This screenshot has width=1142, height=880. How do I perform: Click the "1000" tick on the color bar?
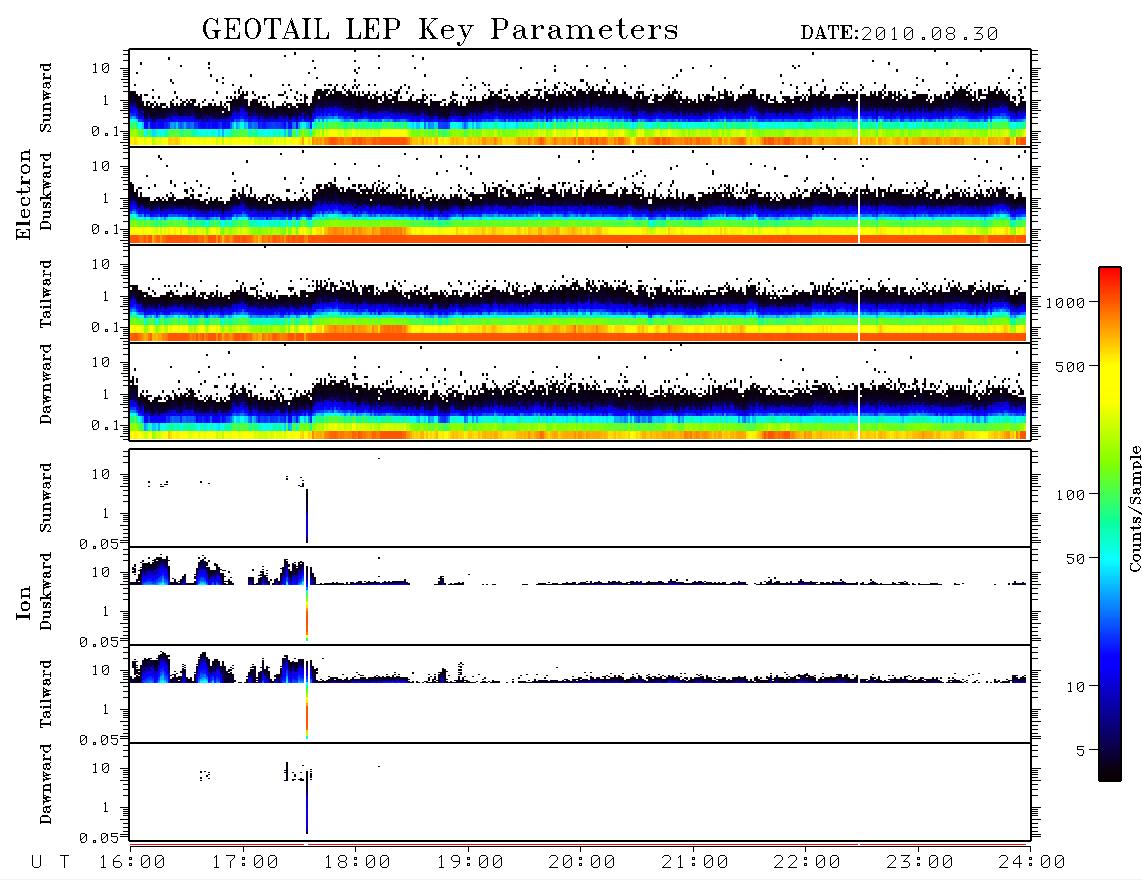[1065, 302]
